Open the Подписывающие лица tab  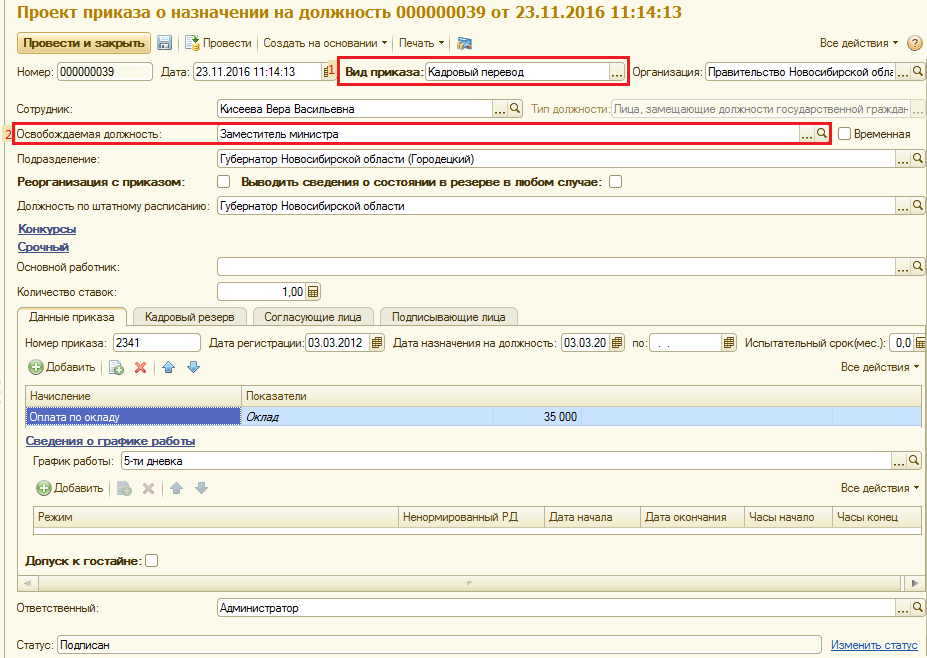pos(449,317)
